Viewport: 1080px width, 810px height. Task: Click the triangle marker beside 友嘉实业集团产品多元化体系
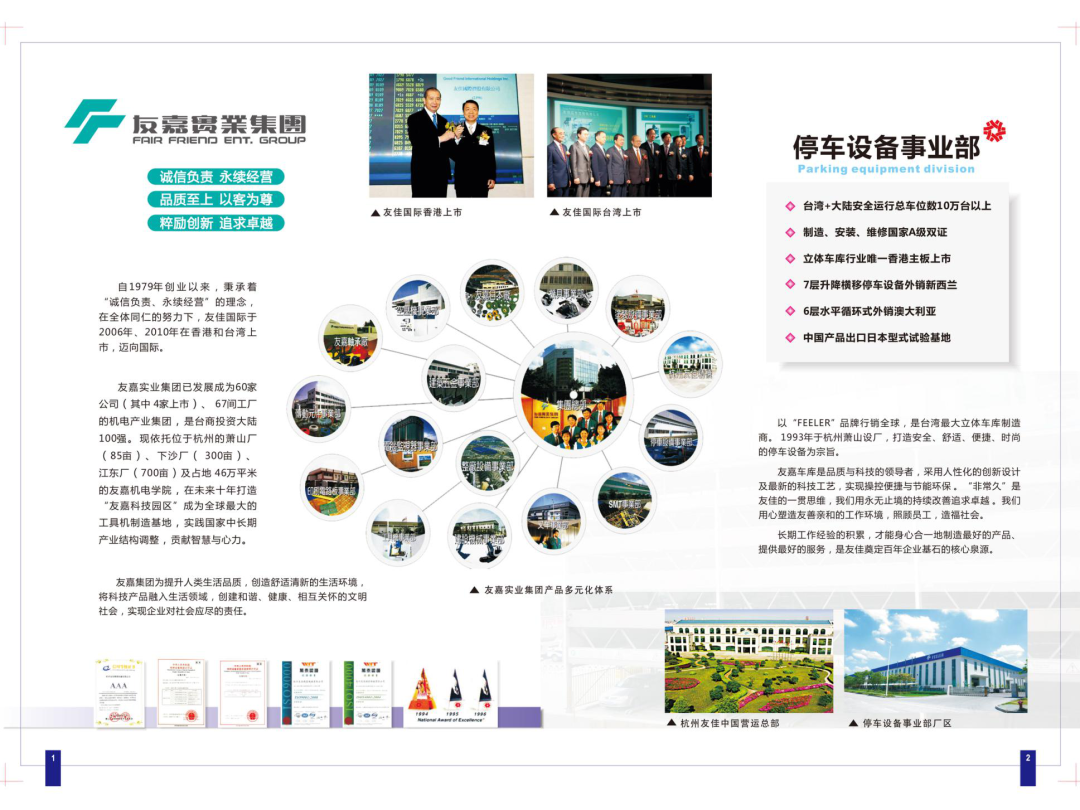[x=473, y=588]
